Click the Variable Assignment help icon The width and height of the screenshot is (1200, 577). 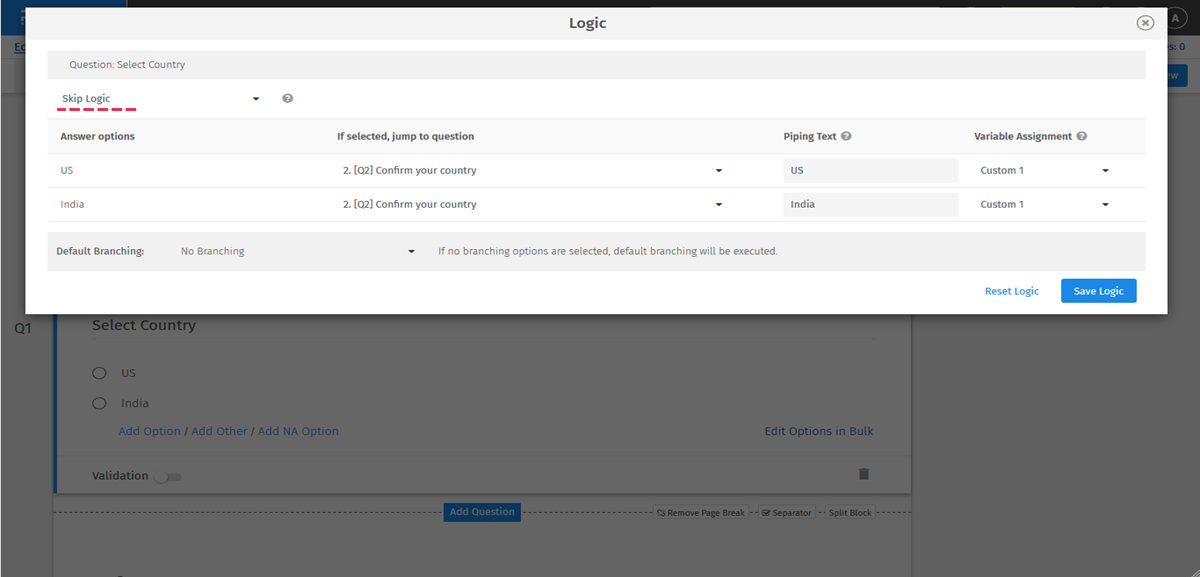(x=1082, y=135)
